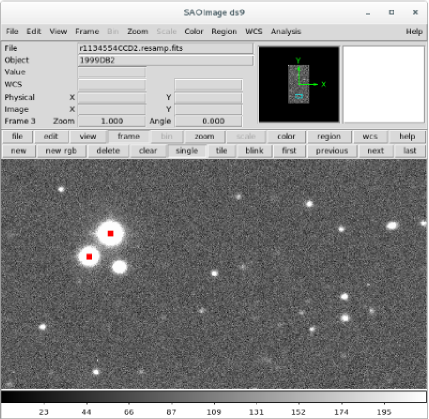Screen dimensions: 429x419
Task: Click the 'new rgb' frame button
Action: click(61, 151)
